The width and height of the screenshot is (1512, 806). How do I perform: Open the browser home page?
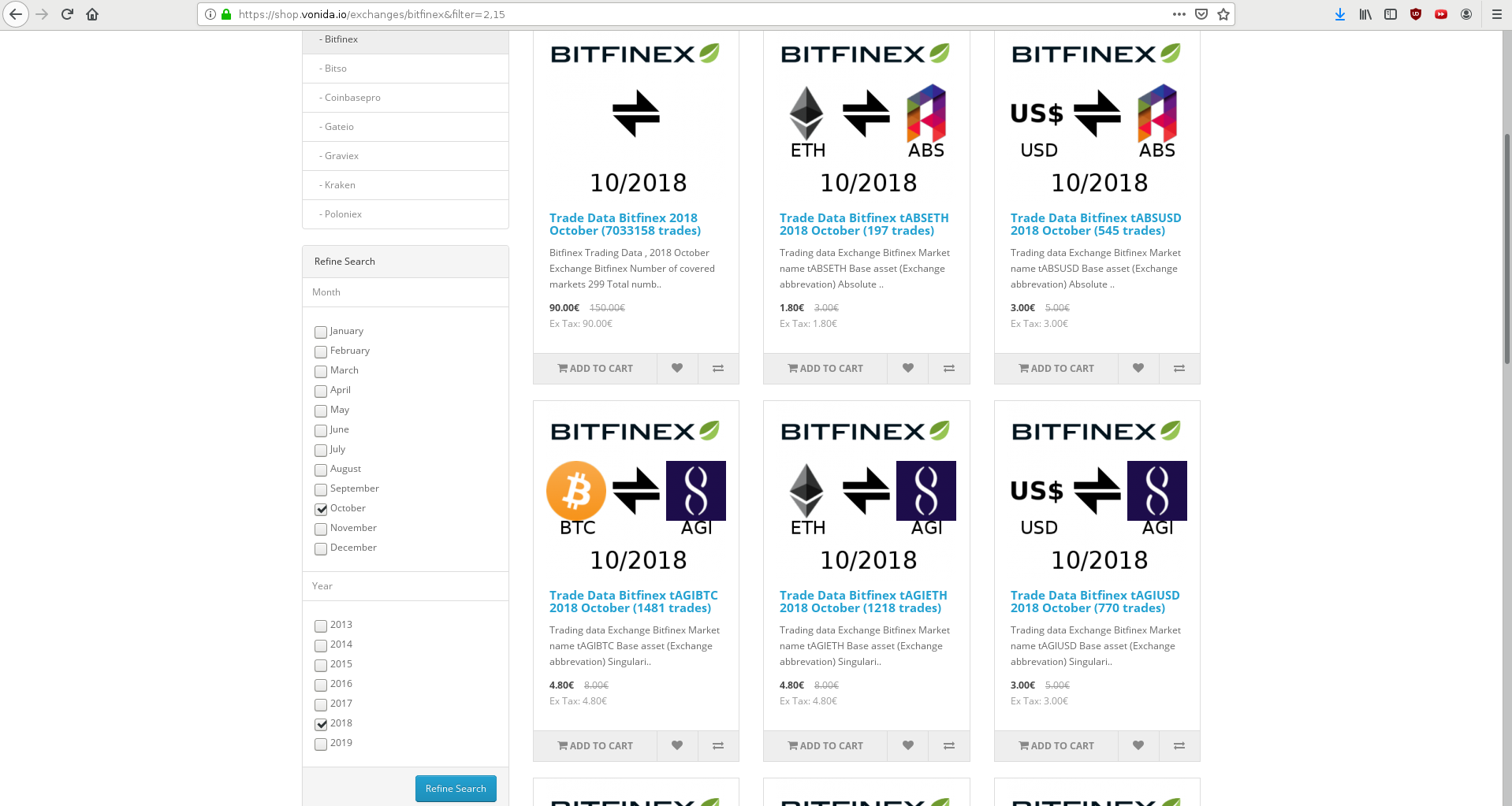(92, 14)
